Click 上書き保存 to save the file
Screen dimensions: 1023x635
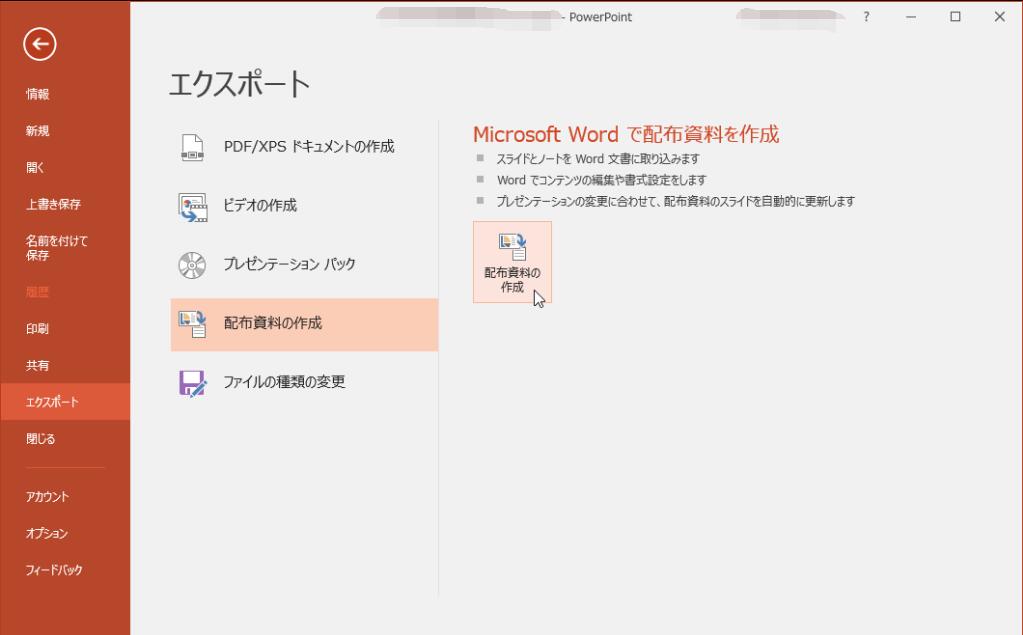(54, 205)
